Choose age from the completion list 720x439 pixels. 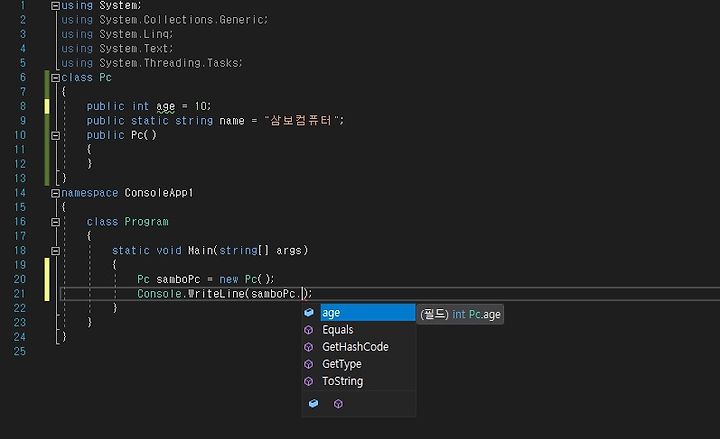pyautogui.click(x=368, y=313)
